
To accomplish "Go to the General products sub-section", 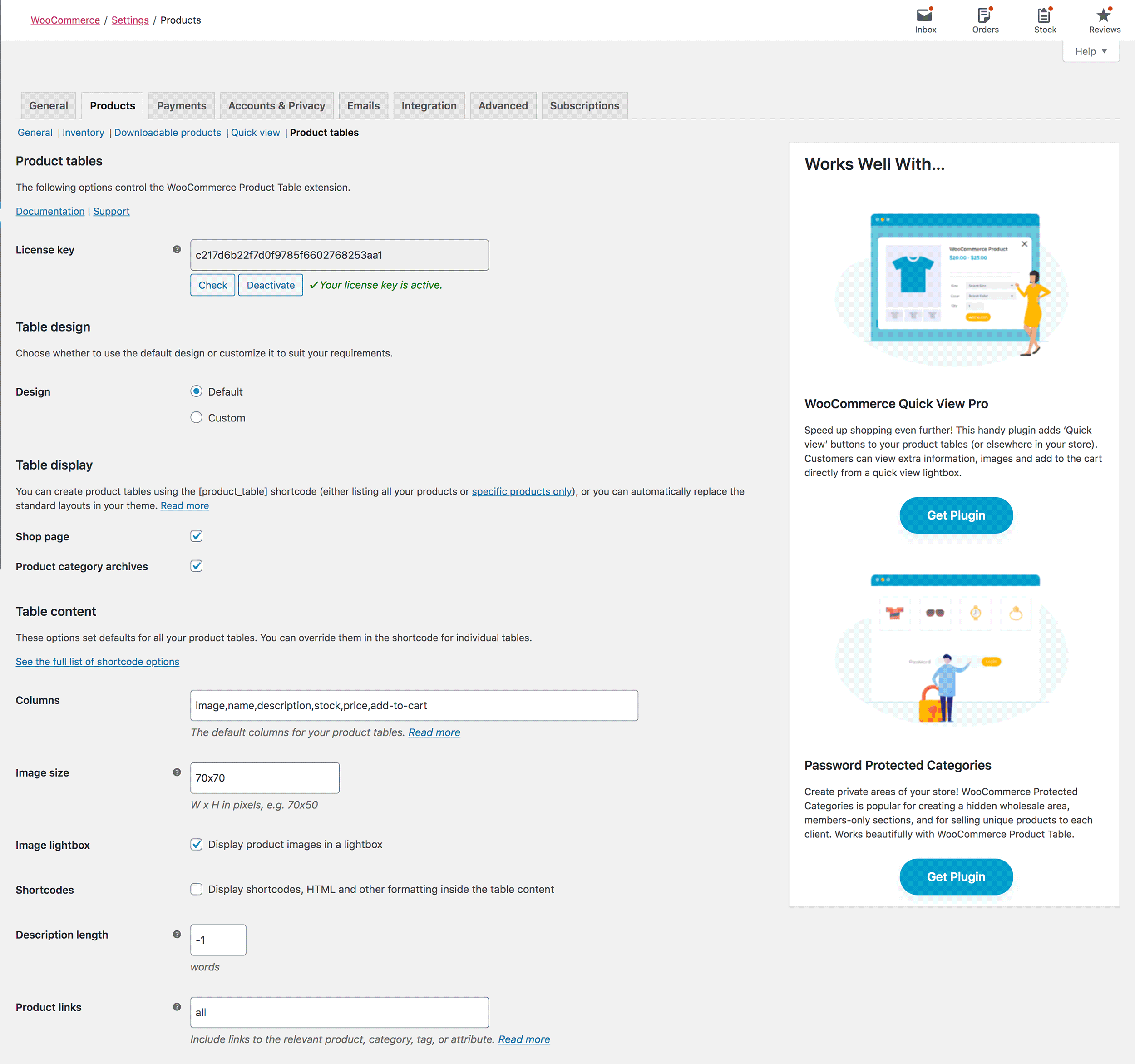I will point(35,133).
